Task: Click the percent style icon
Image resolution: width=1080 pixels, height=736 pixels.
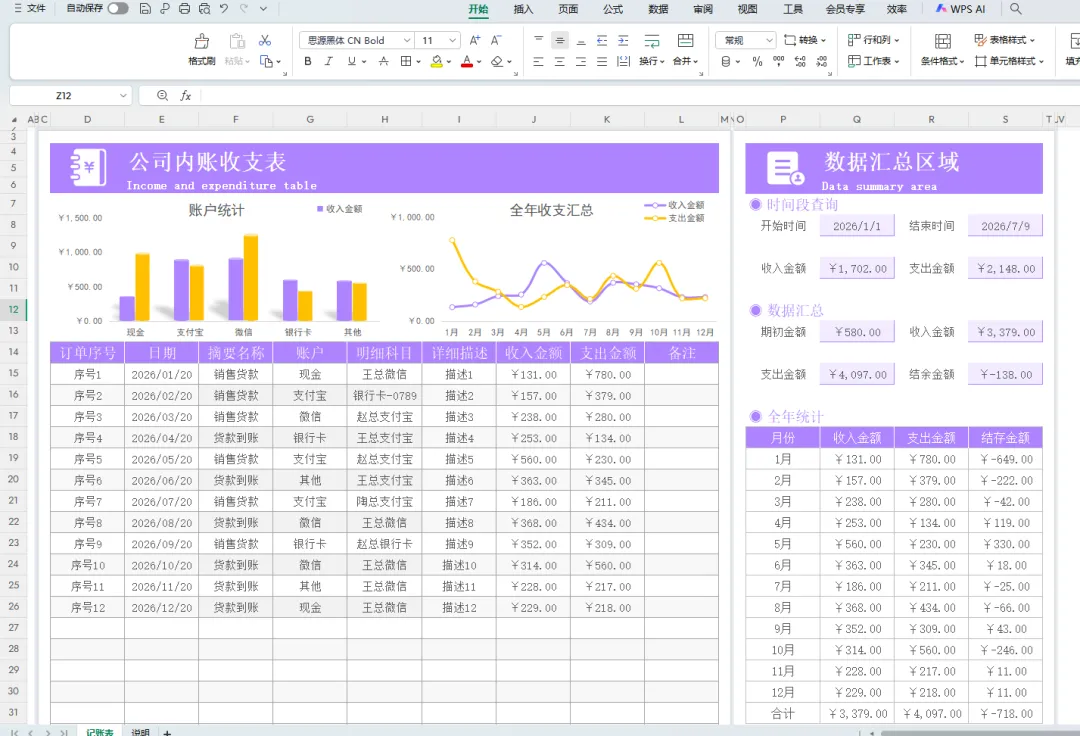Action: click(x=758, y=61)
